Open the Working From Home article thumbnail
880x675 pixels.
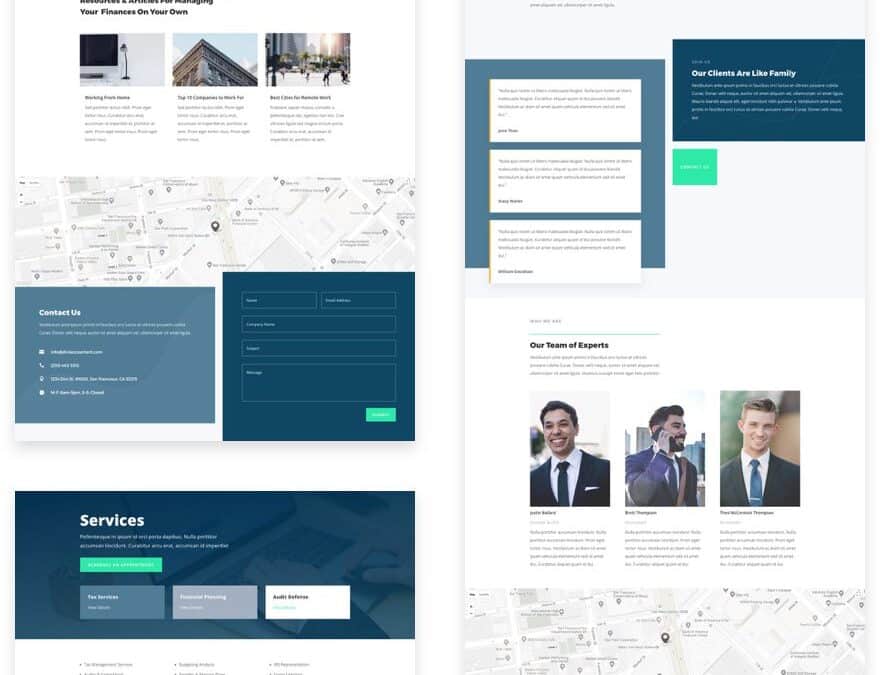point(122,59)
